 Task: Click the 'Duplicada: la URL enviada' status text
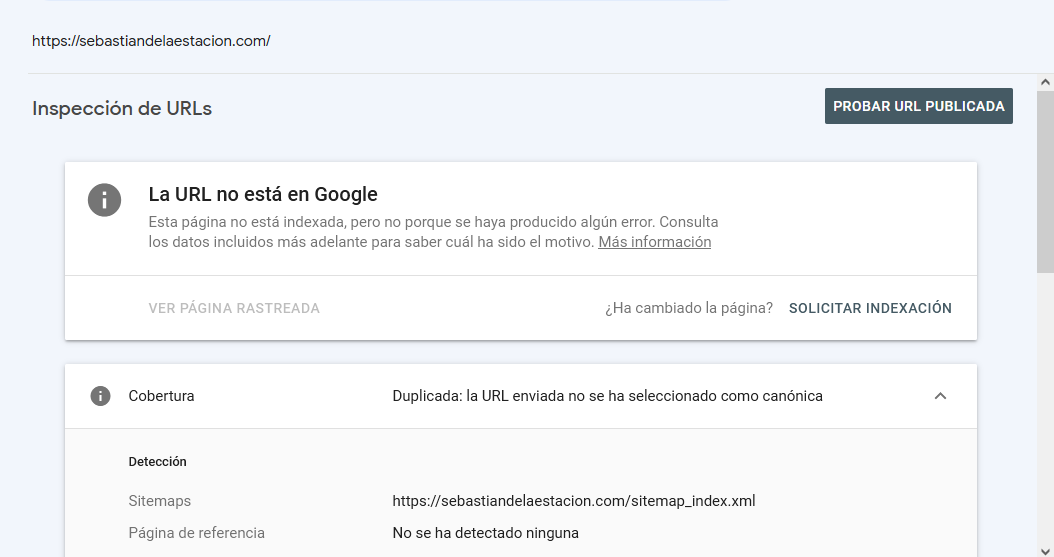pyautogui.click(x=607, y=396)
